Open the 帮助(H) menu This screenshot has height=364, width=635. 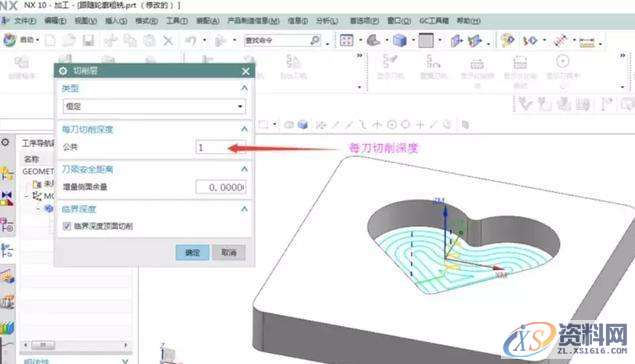coord(469,21)
